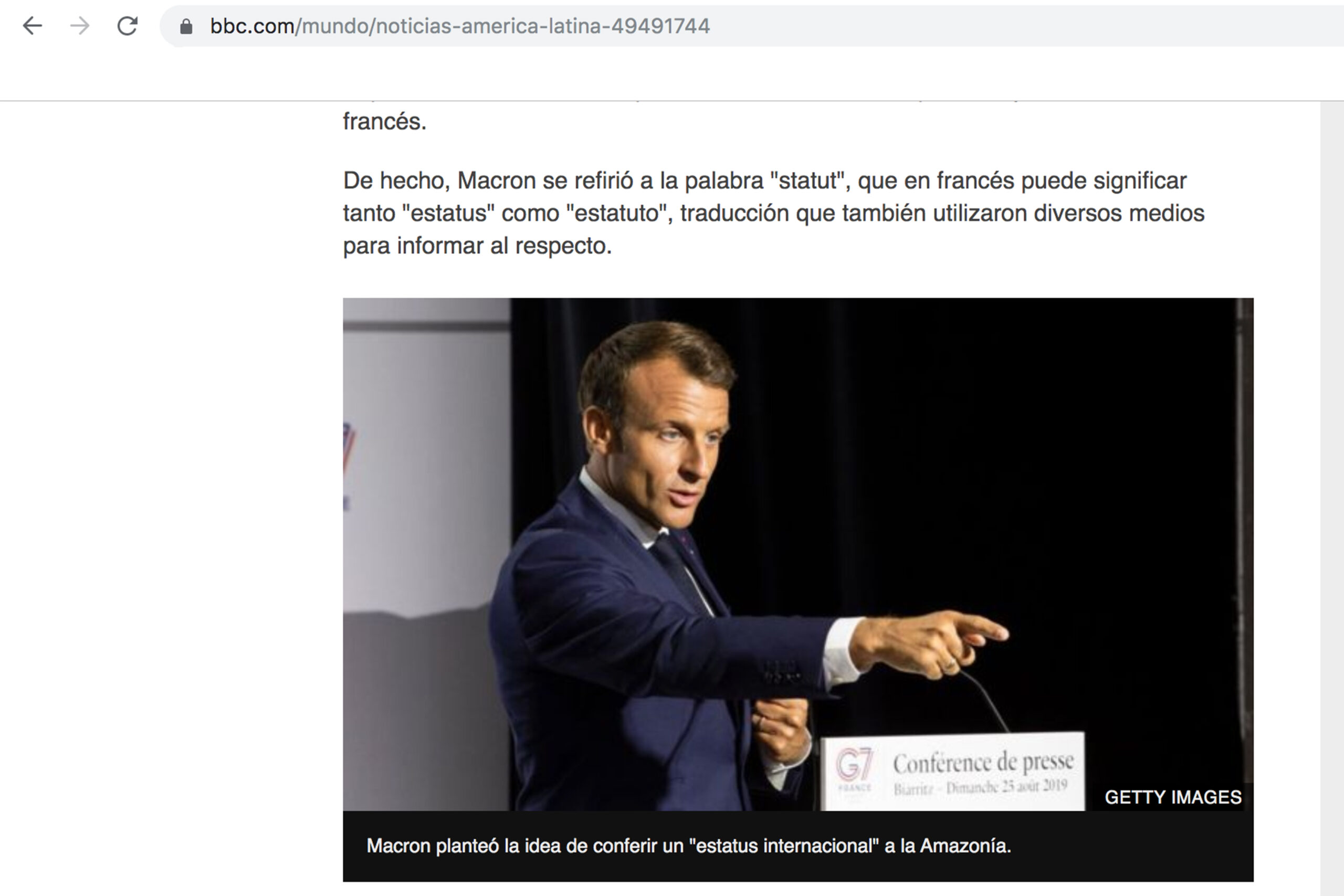Click "para informar al respecto." line
The image size is (1344, 896).
point(477,246)
